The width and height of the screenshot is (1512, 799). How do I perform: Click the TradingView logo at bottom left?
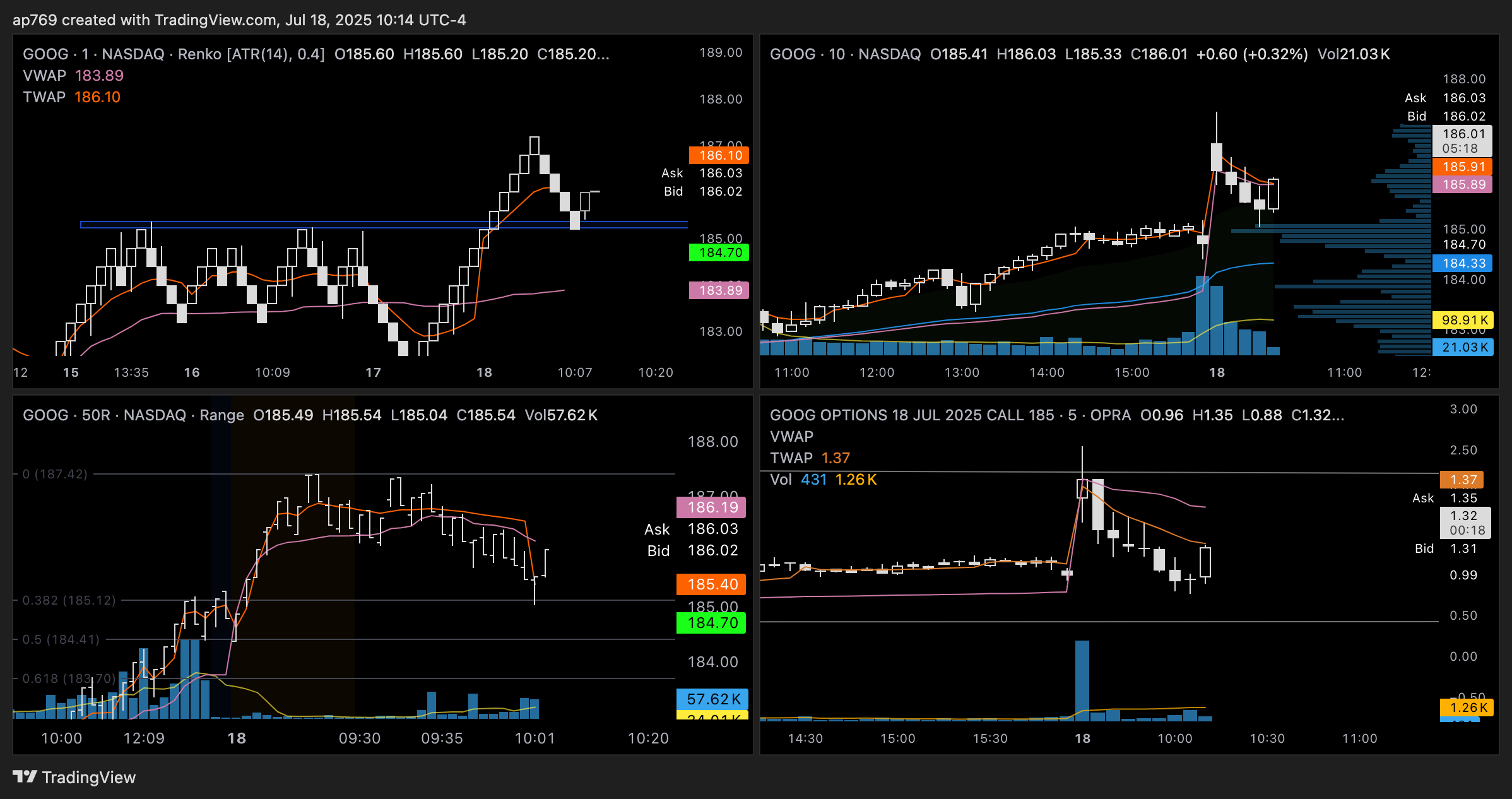point(74,777)
